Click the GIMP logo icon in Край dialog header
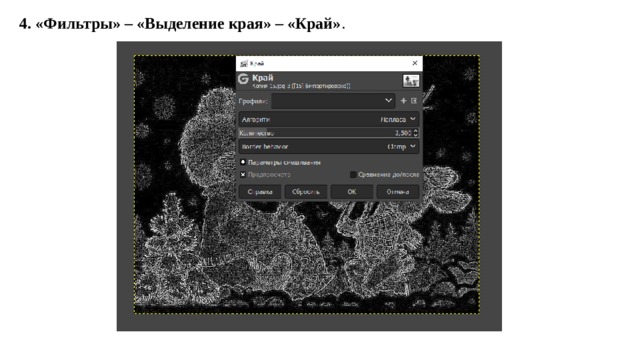The image size is (640, 360). coord(243,79)
